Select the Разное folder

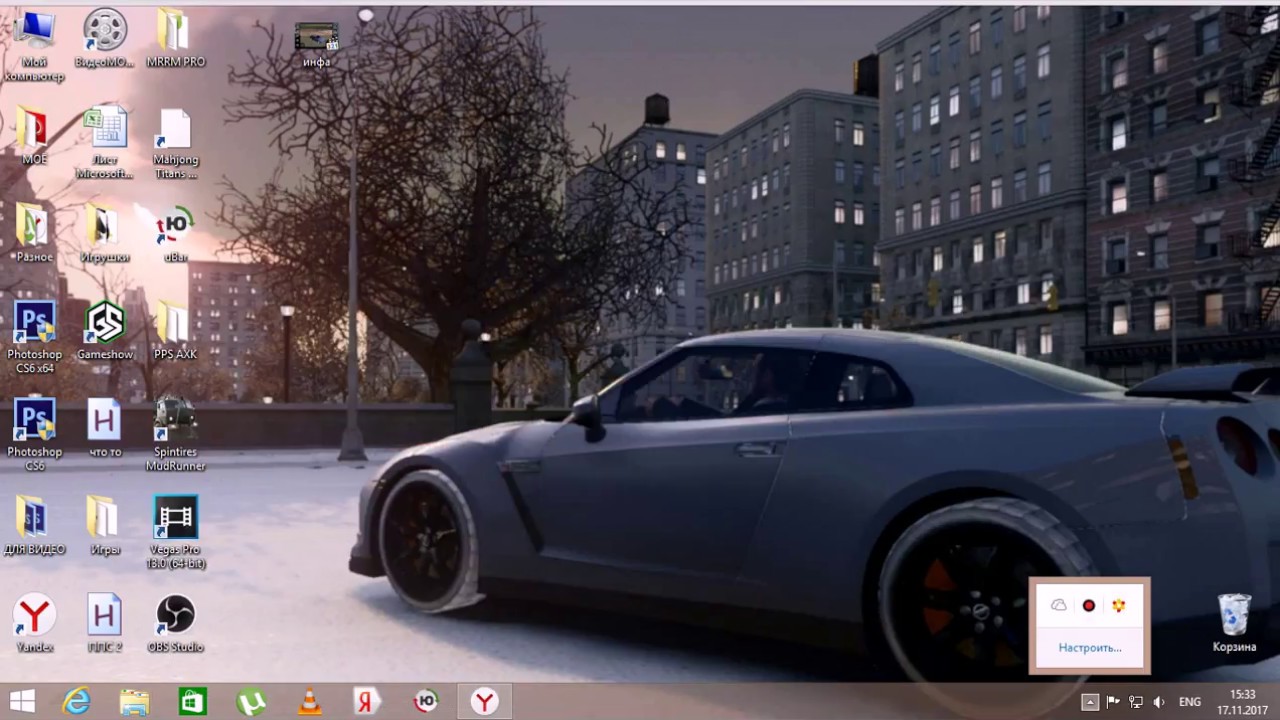click(x=34, y=234)
